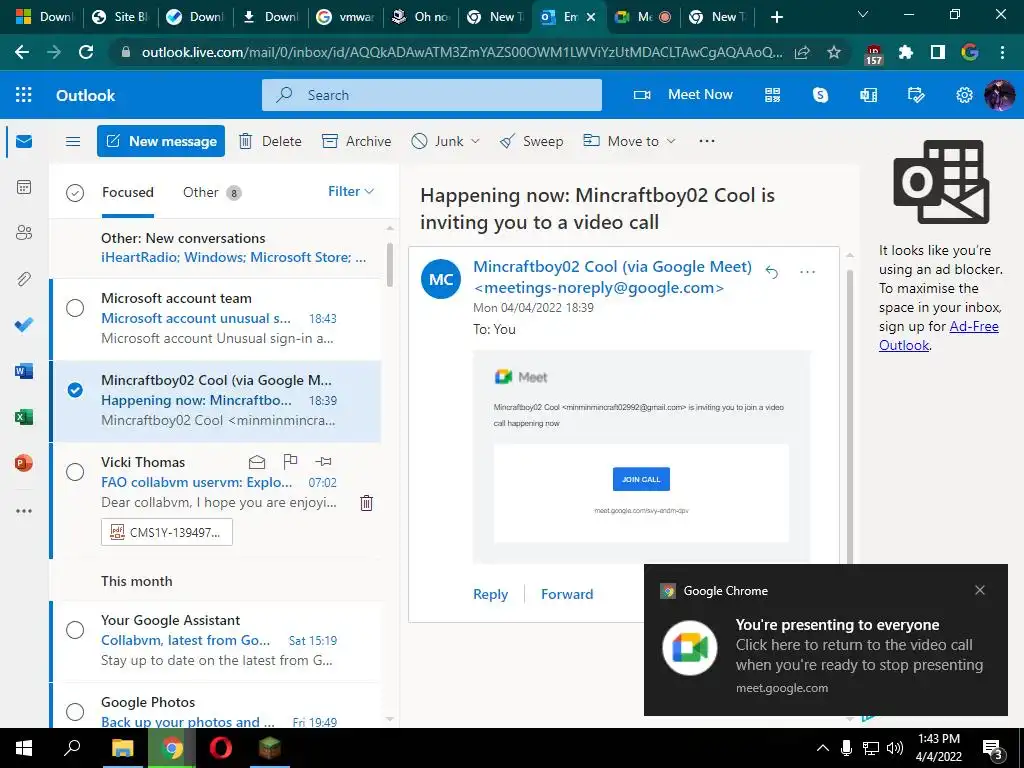Click the JOIN CALL button
This screenshot has width=1024, height=768.
pyautogui.click(x=641, y=479)
